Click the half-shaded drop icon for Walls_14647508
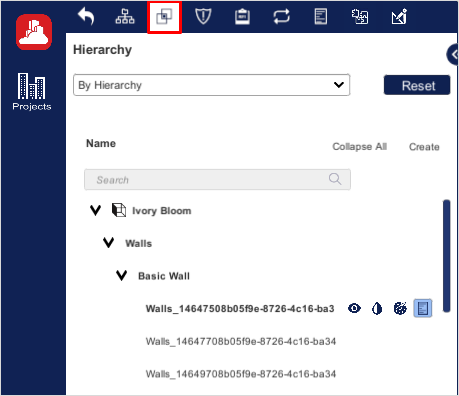 click(377, 308)
